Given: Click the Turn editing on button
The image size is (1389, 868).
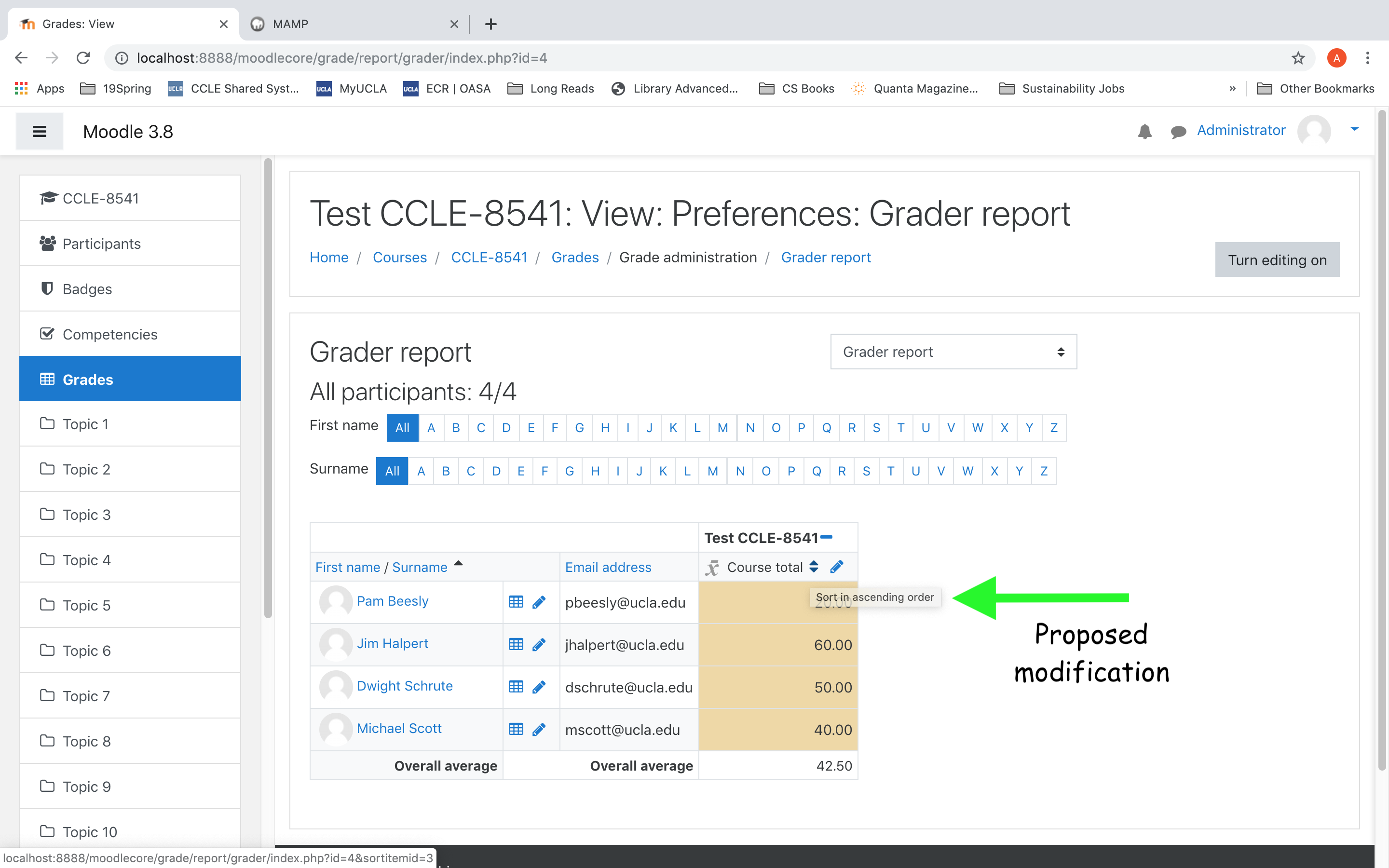Looking at the screenshot, I should (1277, 260).
